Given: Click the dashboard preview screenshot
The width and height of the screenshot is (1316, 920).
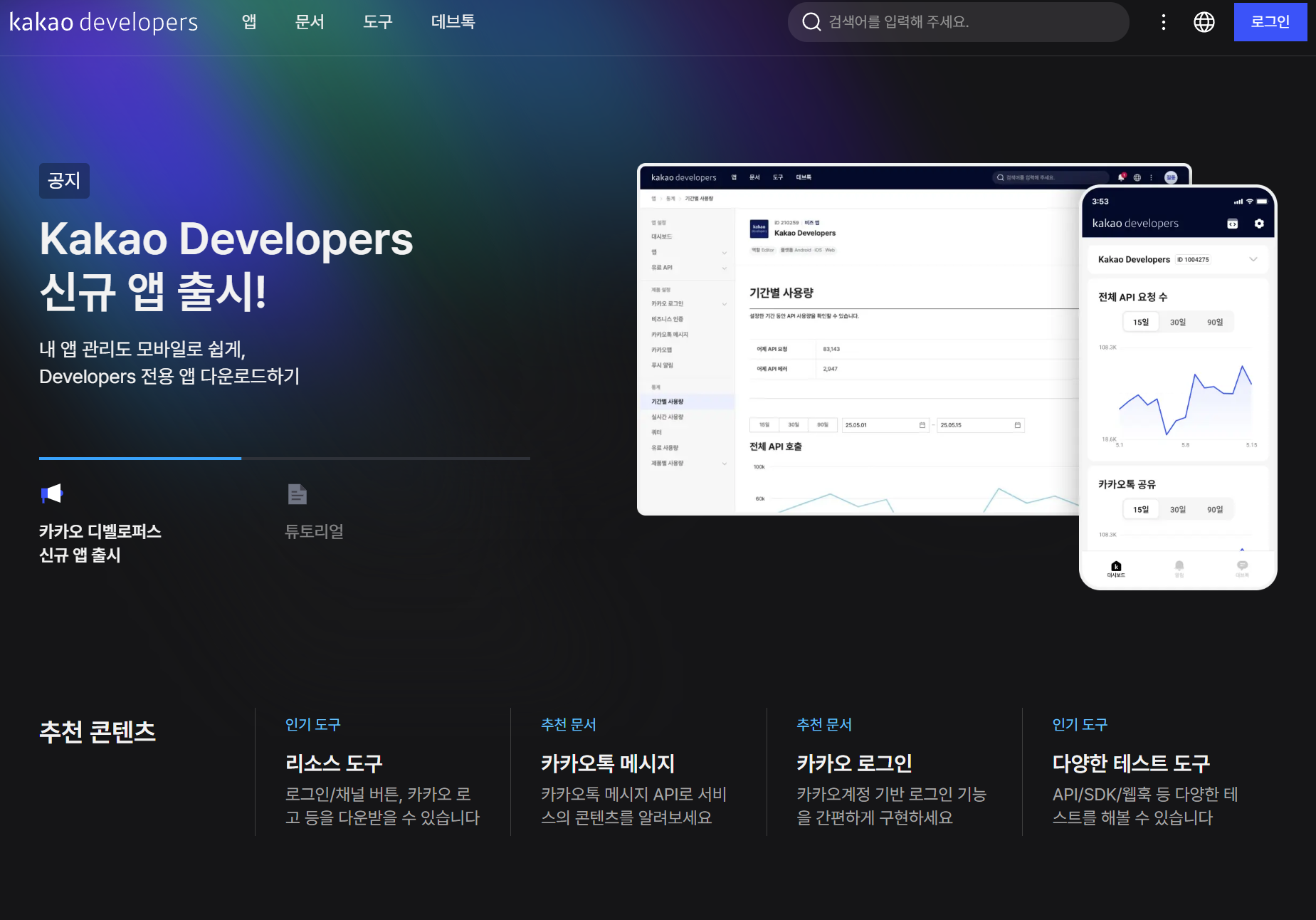Looking at the screenshot, I should [858, 340].
